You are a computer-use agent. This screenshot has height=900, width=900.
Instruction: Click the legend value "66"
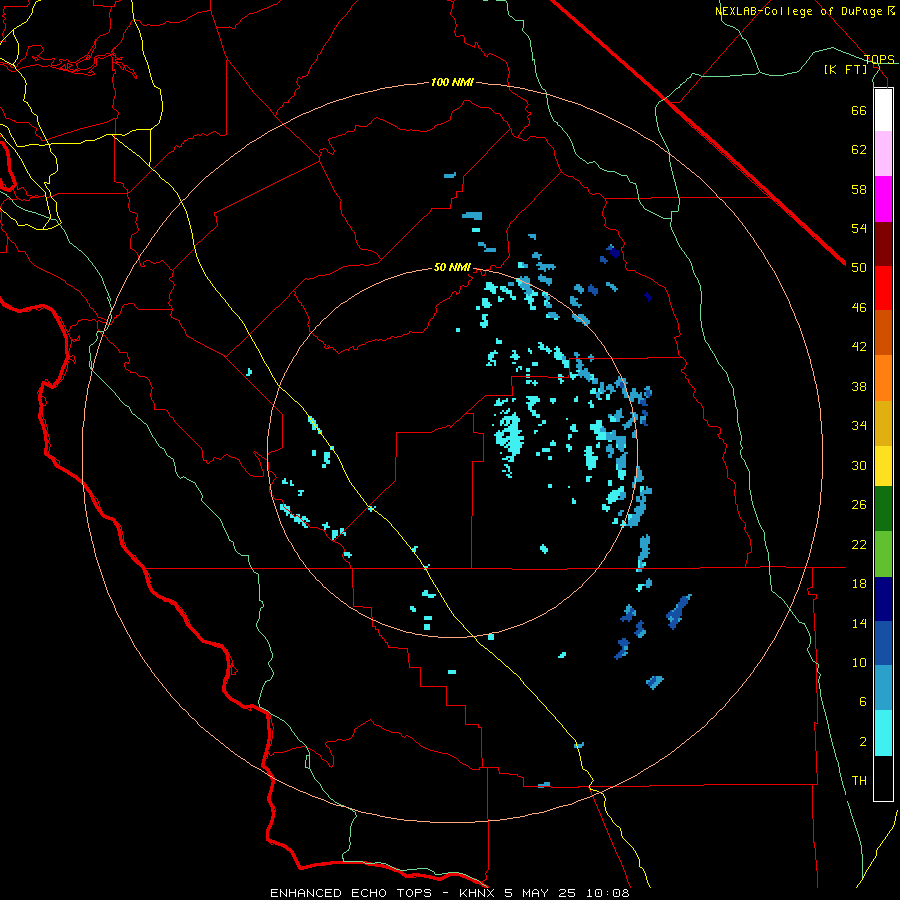click(859, 110)
